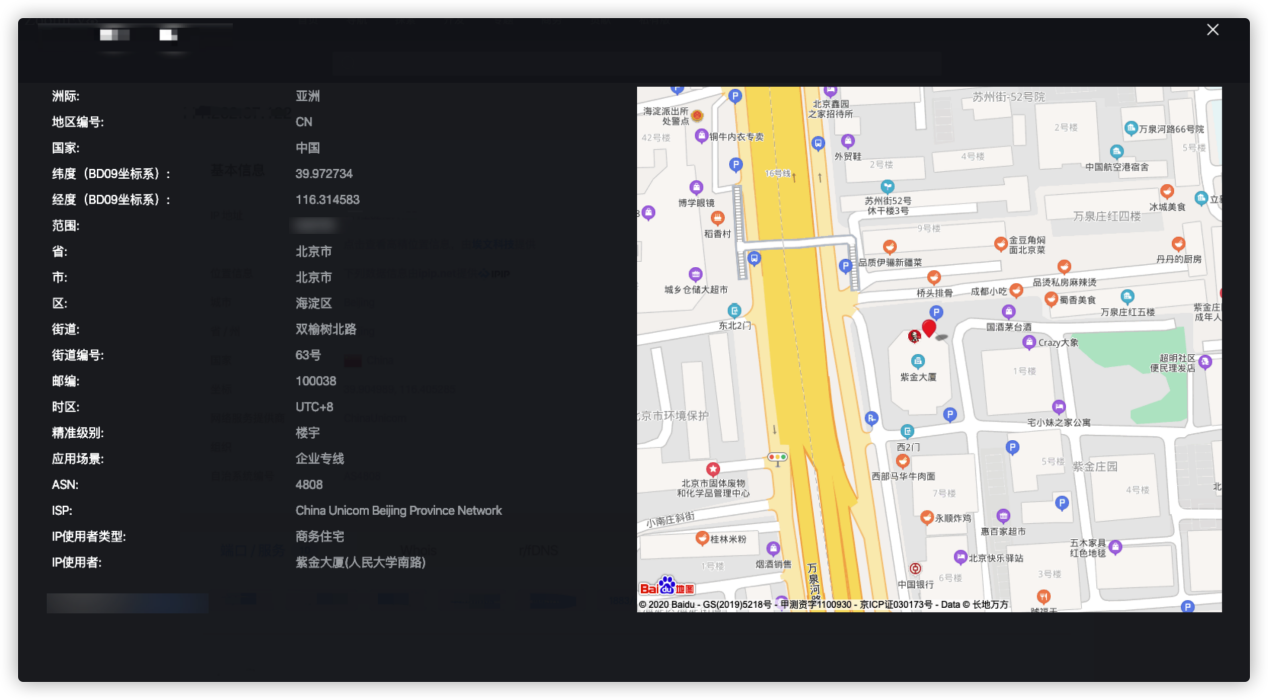
Task: Click the 海淀派出所处警点 police marker
Action: pos(697,115)
